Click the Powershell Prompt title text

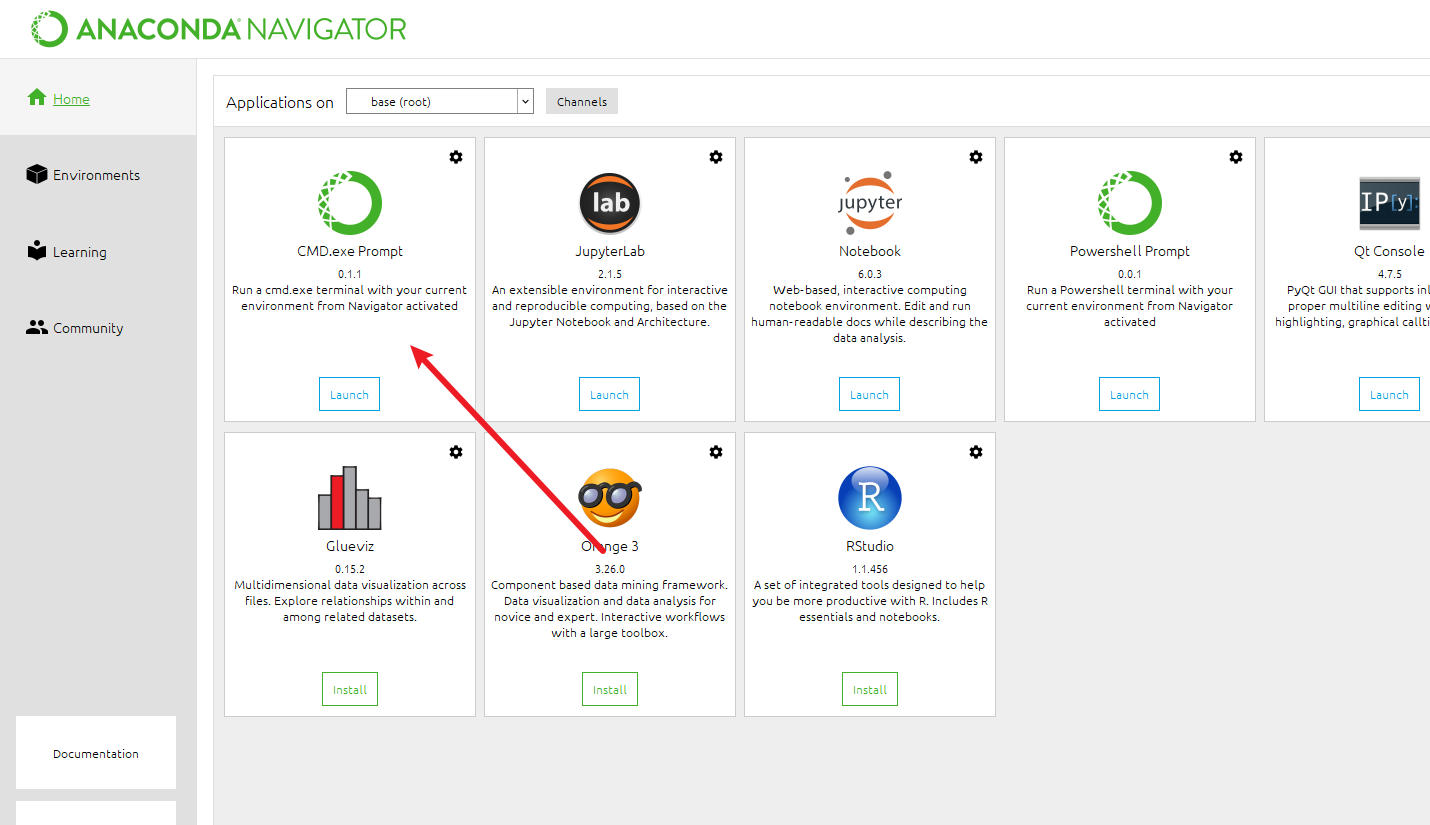tap(1130, 251)
